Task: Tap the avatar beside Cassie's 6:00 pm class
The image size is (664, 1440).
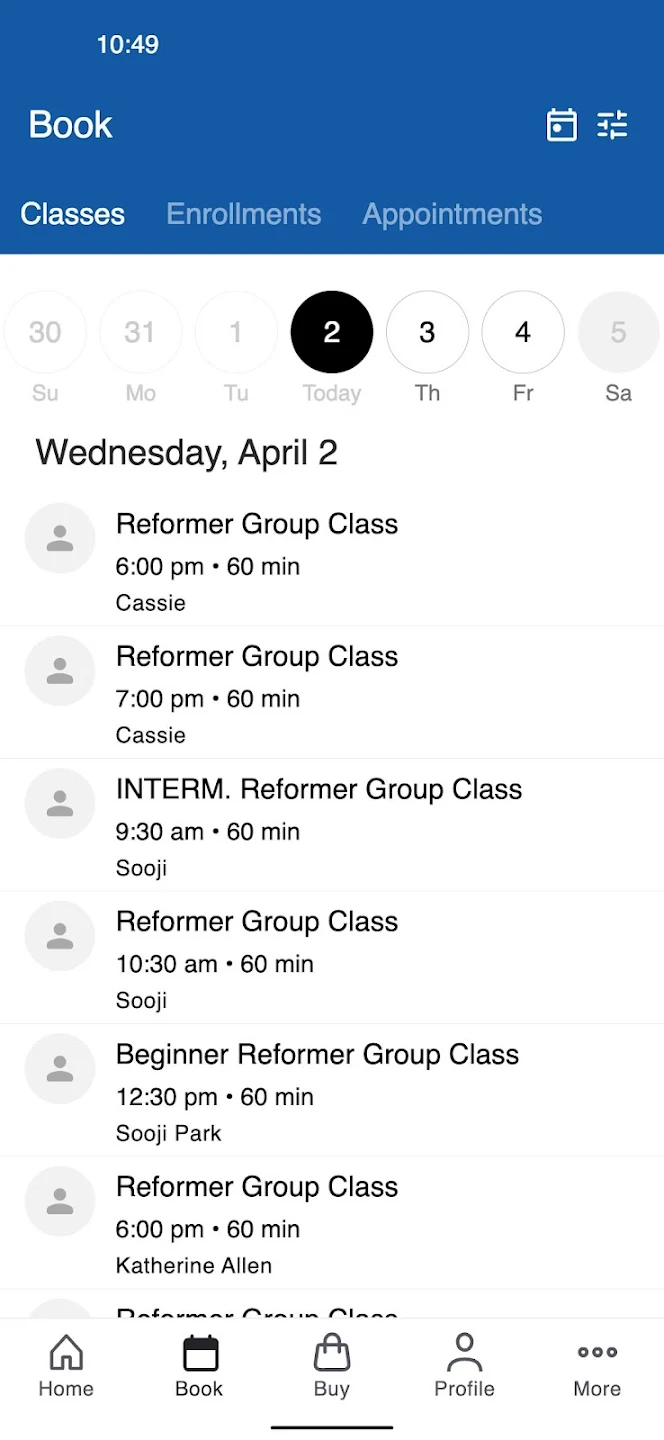Action: point(60,538)
